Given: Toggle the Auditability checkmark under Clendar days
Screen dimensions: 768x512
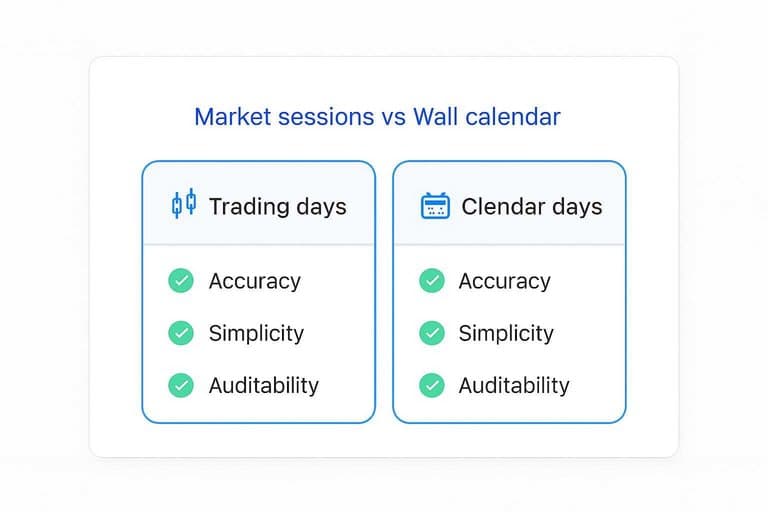Looking at the screenshot, I should click(432, 385).
